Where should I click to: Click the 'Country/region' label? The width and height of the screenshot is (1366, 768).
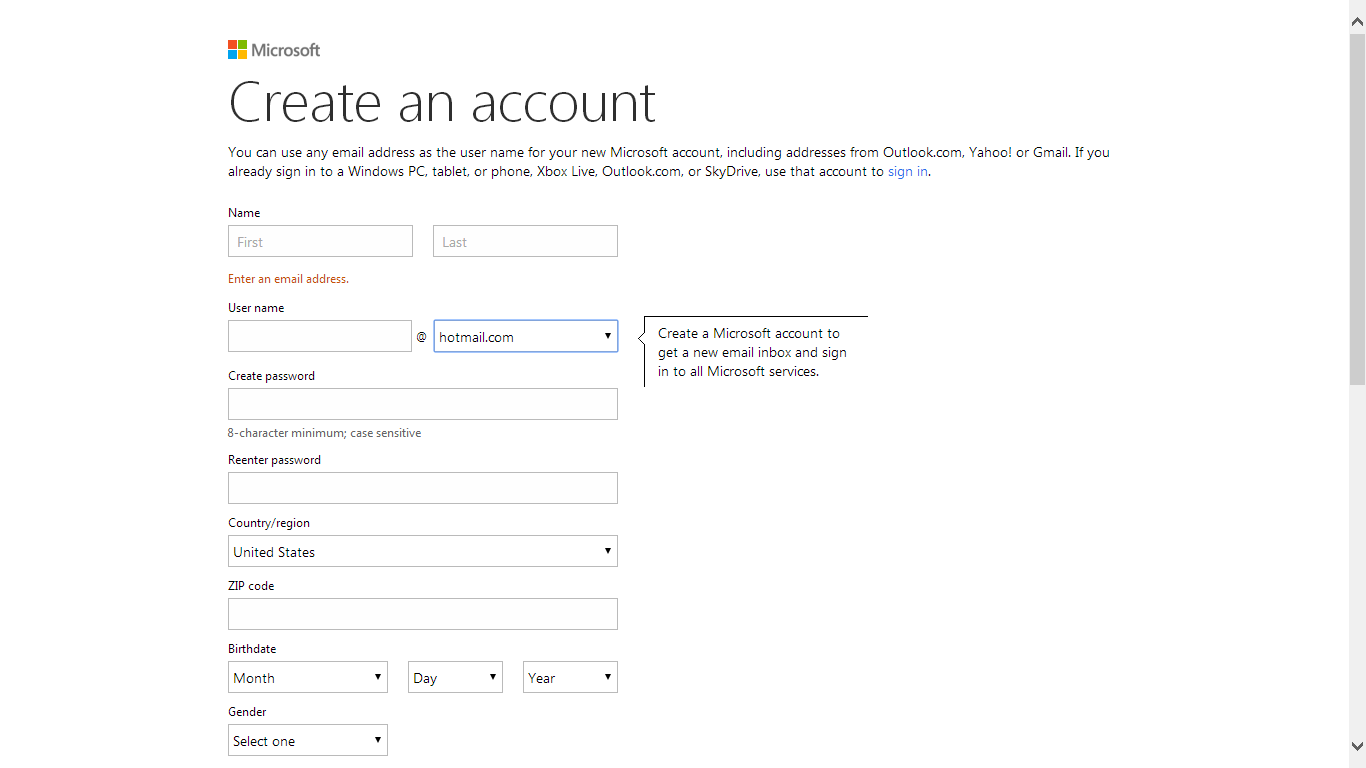(x=269, y=523)
